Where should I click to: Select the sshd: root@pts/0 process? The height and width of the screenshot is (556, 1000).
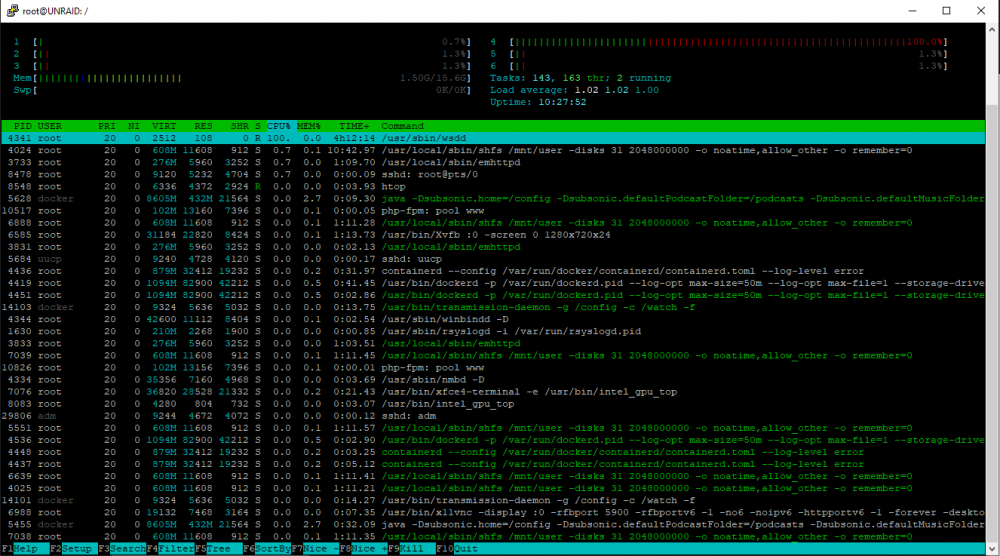point(493,175)
